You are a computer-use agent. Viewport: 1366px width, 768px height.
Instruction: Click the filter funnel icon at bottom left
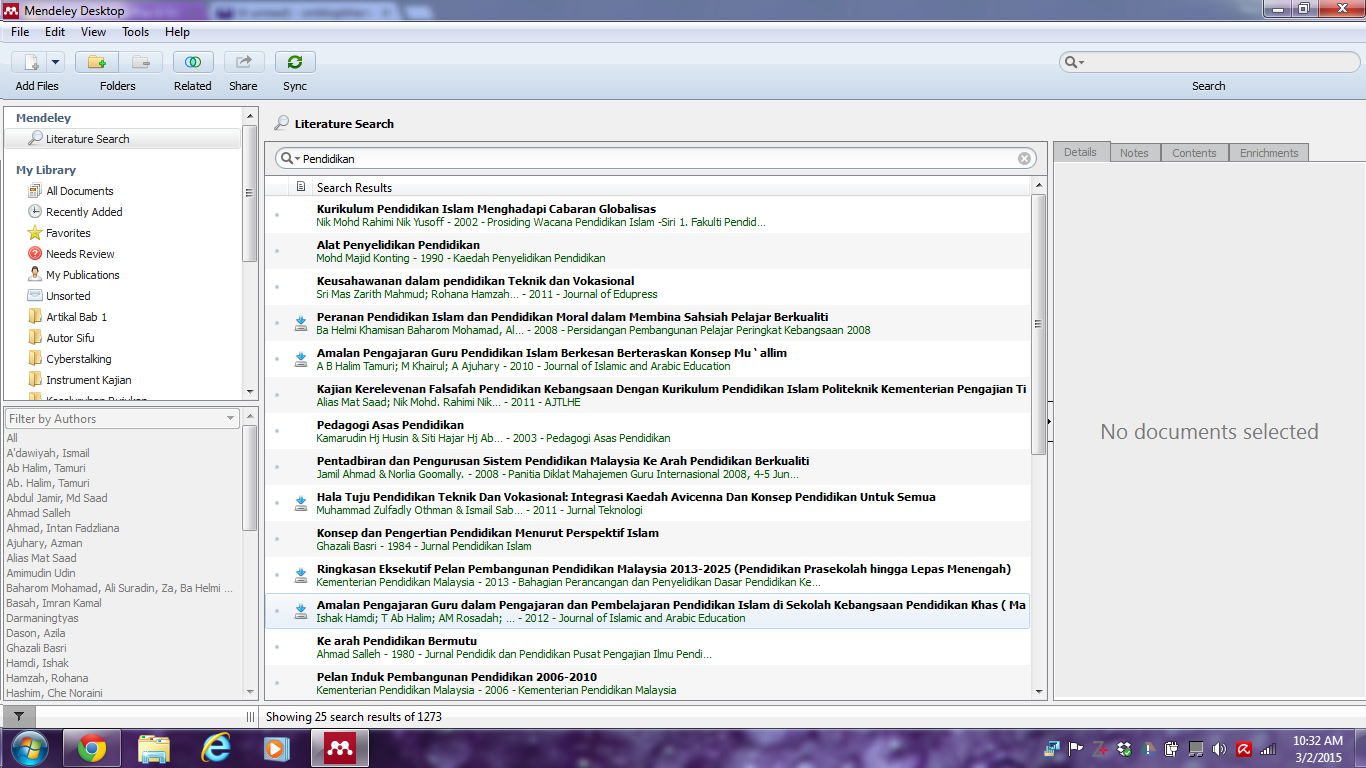pyautogui.click(x=18, y=716)
